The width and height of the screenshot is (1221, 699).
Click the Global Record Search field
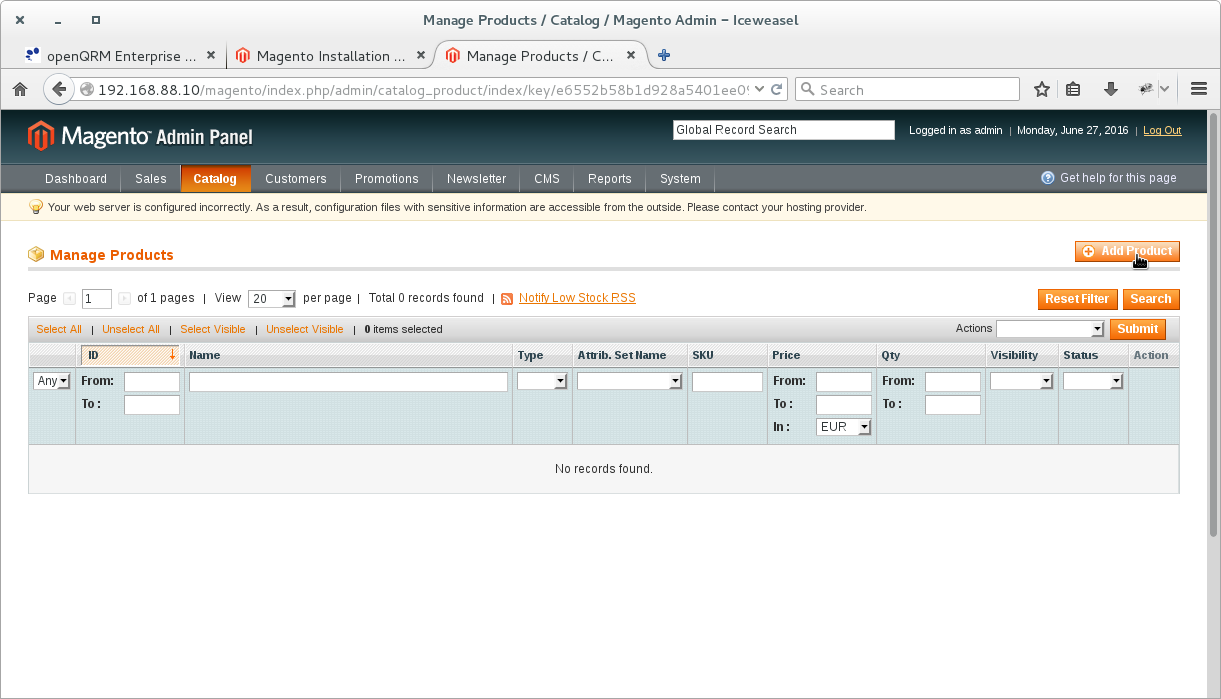coord(784,130)
